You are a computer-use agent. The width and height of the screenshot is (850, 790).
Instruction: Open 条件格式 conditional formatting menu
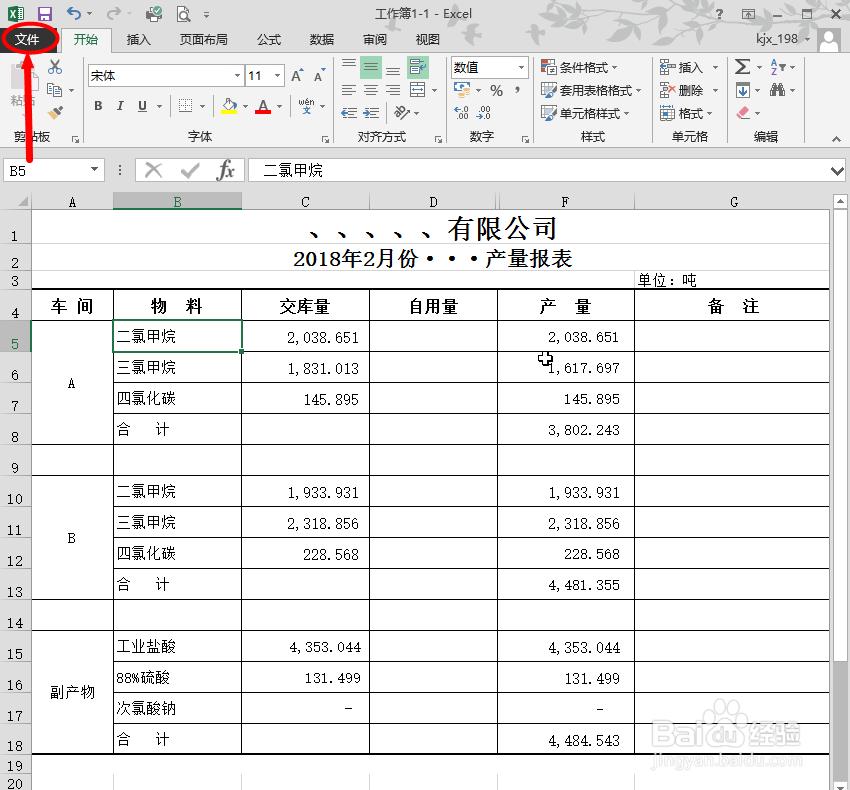coord(580,67)
